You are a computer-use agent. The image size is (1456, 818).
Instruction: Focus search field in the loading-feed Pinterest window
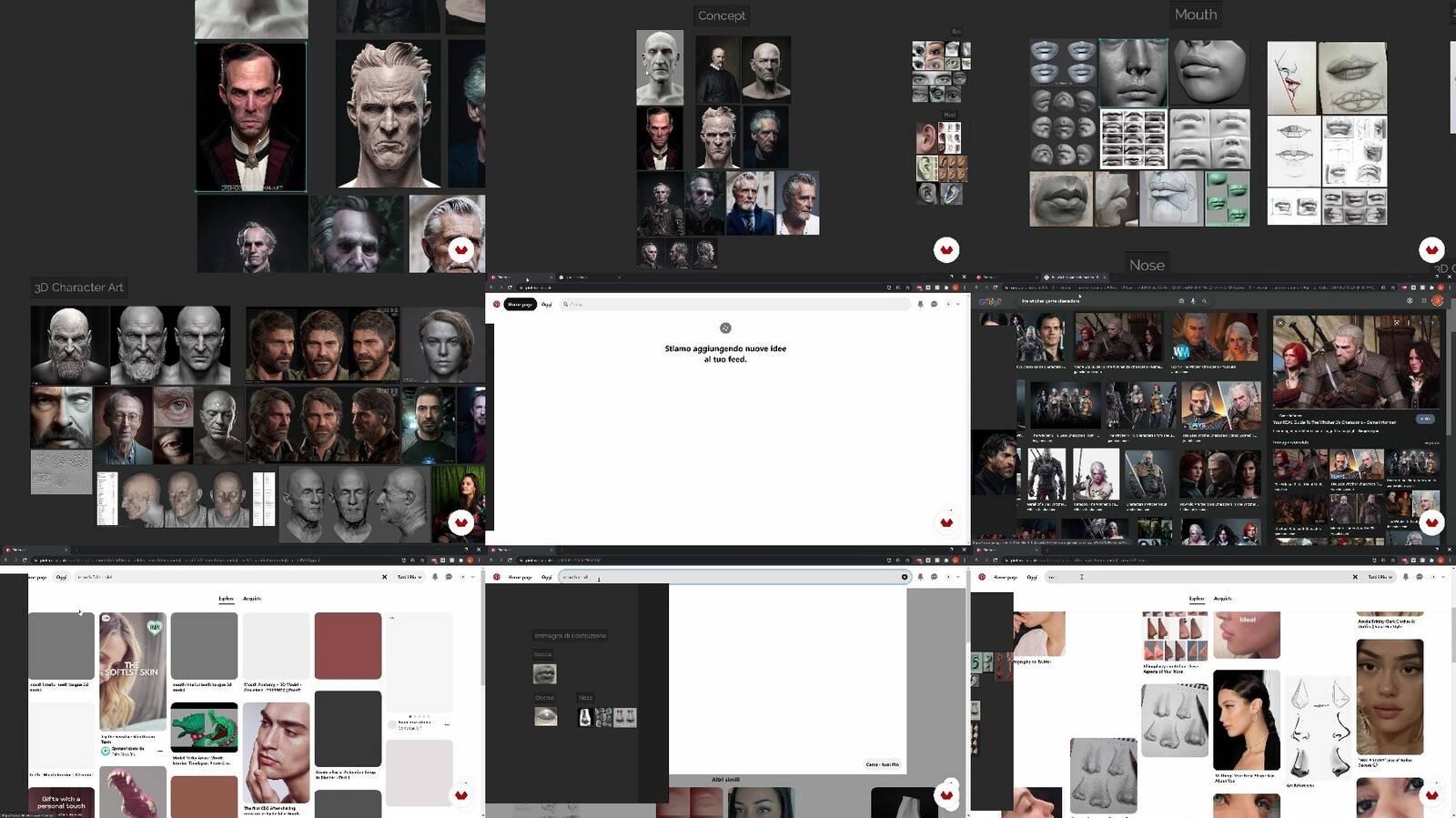(x=734, y=304)
